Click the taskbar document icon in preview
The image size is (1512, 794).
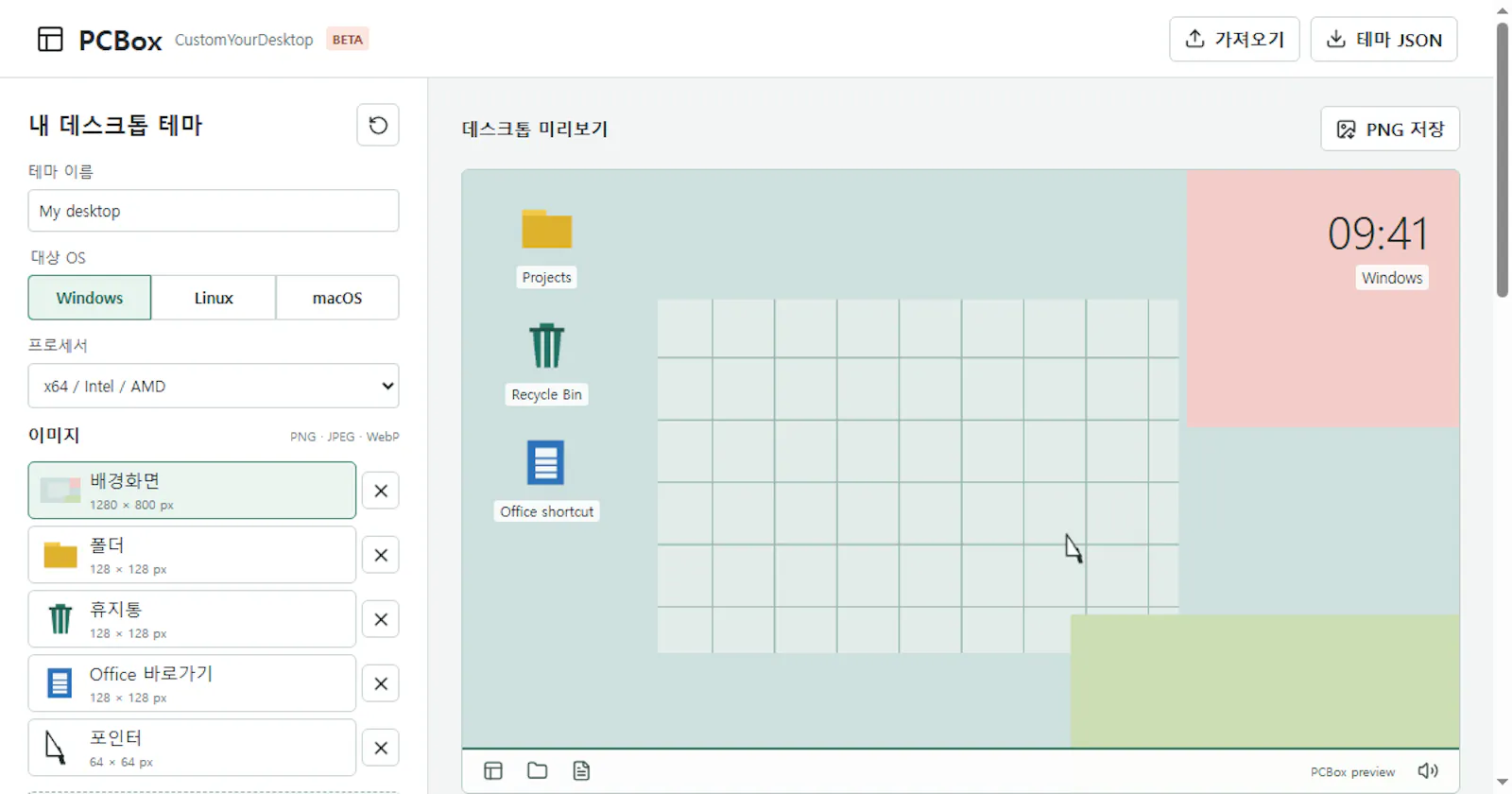pyautogui.click(x=581, y=770)
